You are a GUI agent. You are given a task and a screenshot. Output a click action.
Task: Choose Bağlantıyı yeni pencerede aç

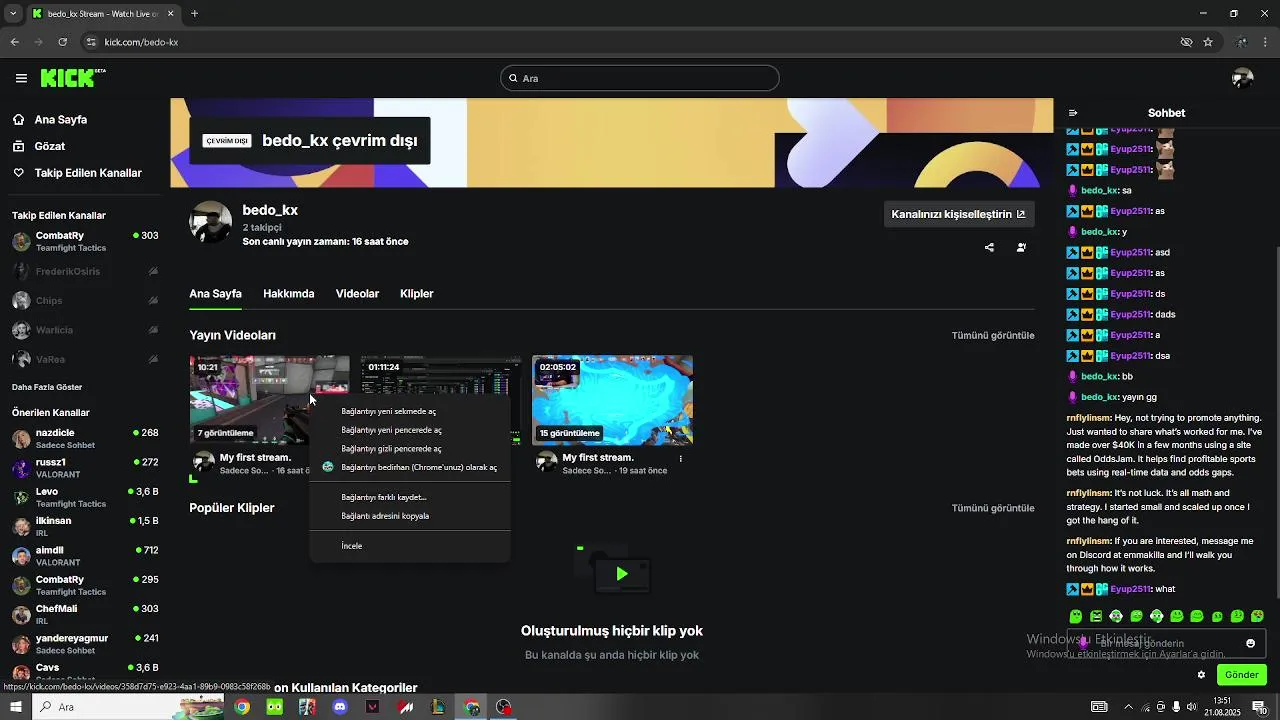[x=391, y=430]
